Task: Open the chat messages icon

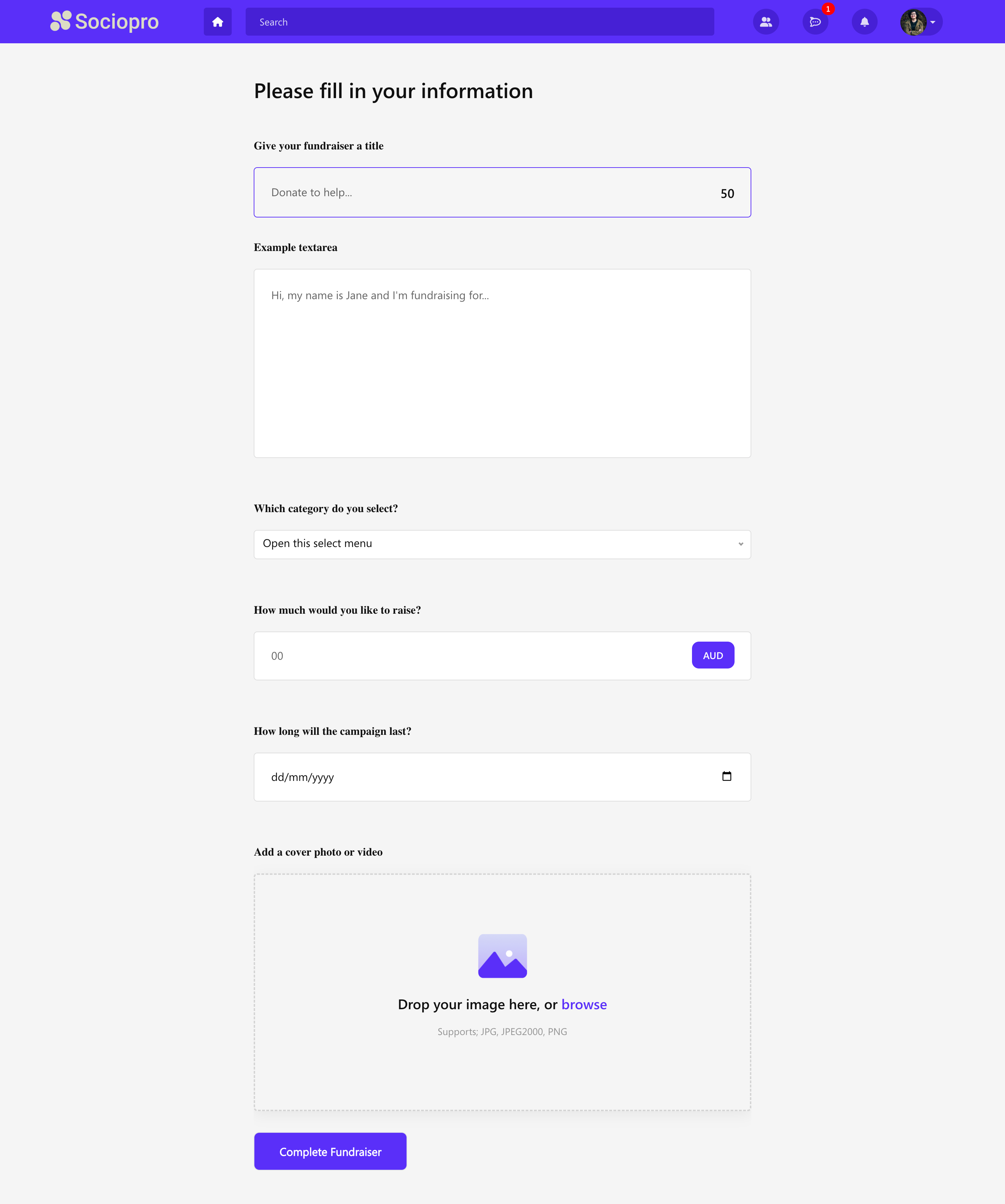Action: pos(815,22)
